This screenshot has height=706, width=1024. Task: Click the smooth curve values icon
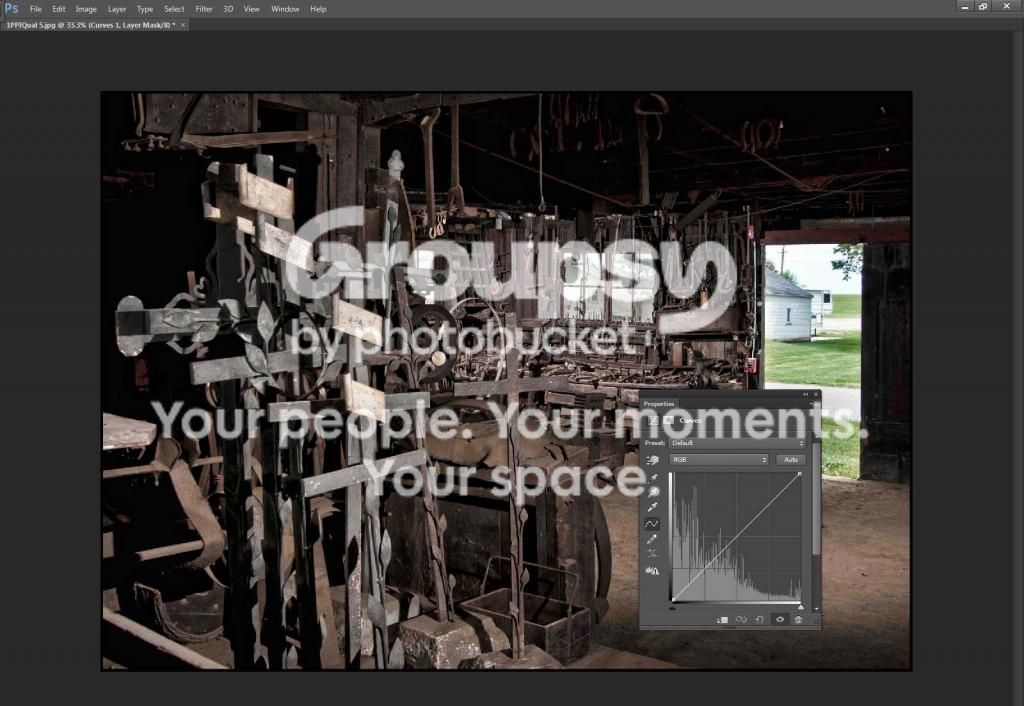652,554
